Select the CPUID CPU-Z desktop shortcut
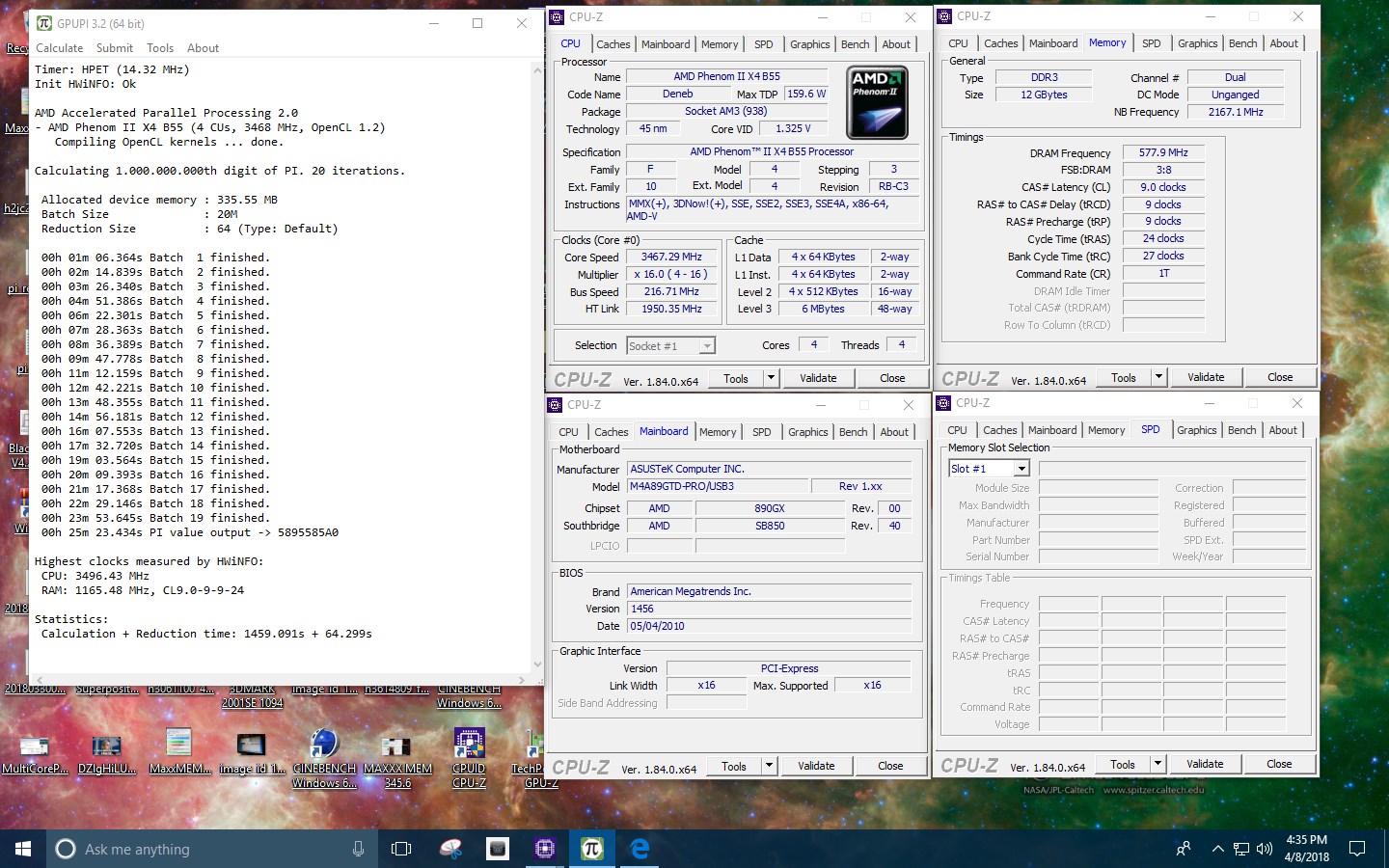 [x=469, y=759]
